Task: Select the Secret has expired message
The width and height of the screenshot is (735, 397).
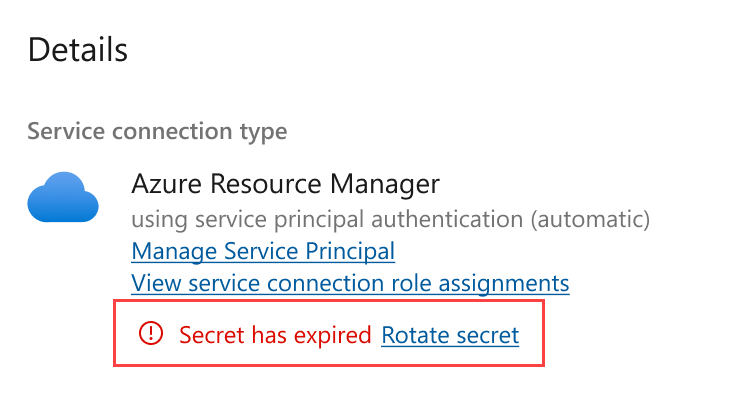Action: (x=275, y=335)
